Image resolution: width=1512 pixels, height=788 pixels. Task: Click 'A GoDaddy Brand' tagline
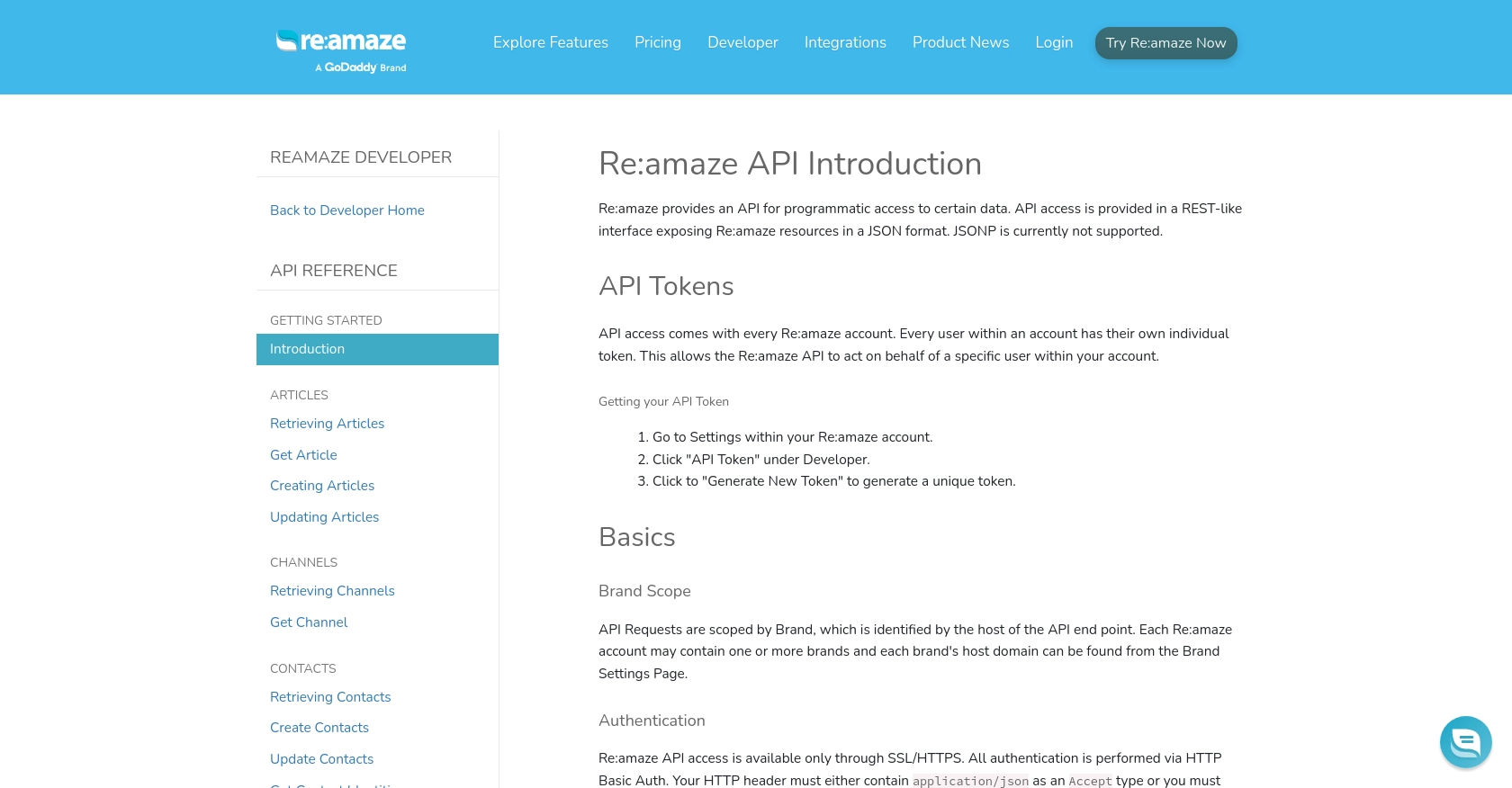360,67
